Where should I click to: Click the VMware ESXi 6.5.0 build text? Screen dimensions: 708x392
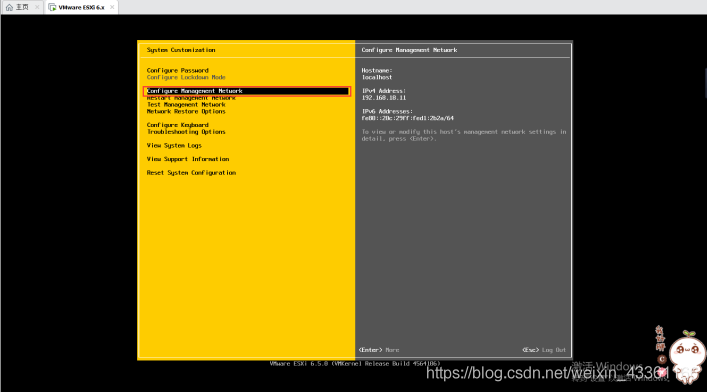(x=355, y=364)
